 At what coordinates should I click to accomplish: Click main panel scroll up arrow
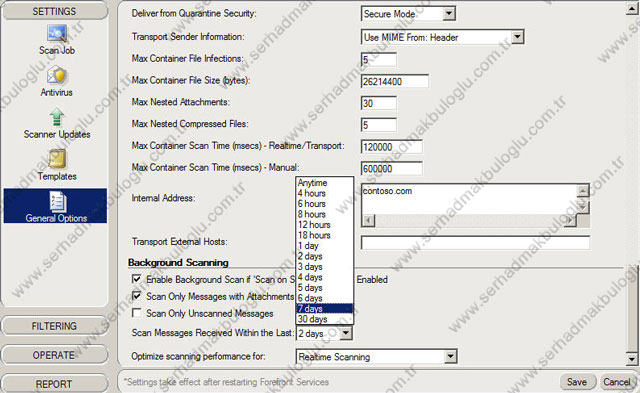(632, 8)
